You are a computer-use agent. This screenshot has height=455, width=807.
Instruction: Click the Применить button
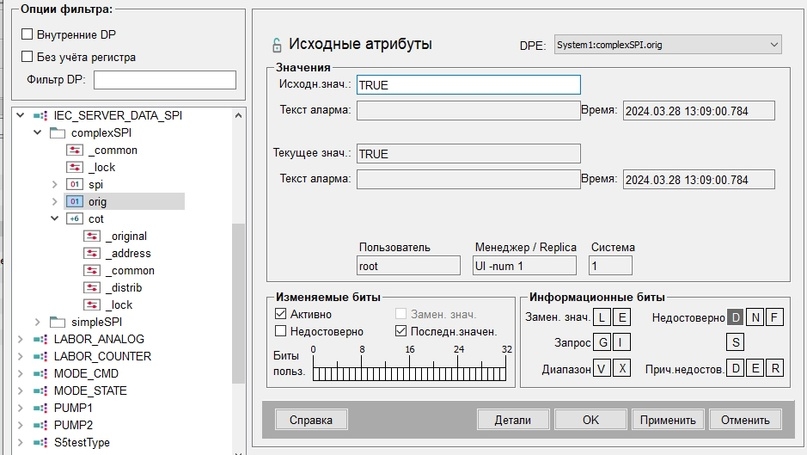point(668,420)
